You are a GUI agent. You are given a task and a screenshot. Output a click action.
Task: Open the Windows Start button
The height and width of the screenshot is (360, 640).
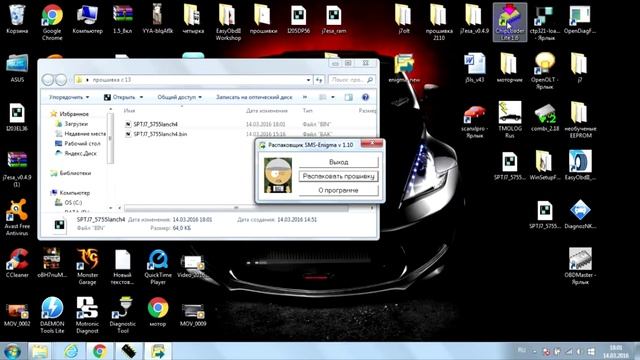12,351
